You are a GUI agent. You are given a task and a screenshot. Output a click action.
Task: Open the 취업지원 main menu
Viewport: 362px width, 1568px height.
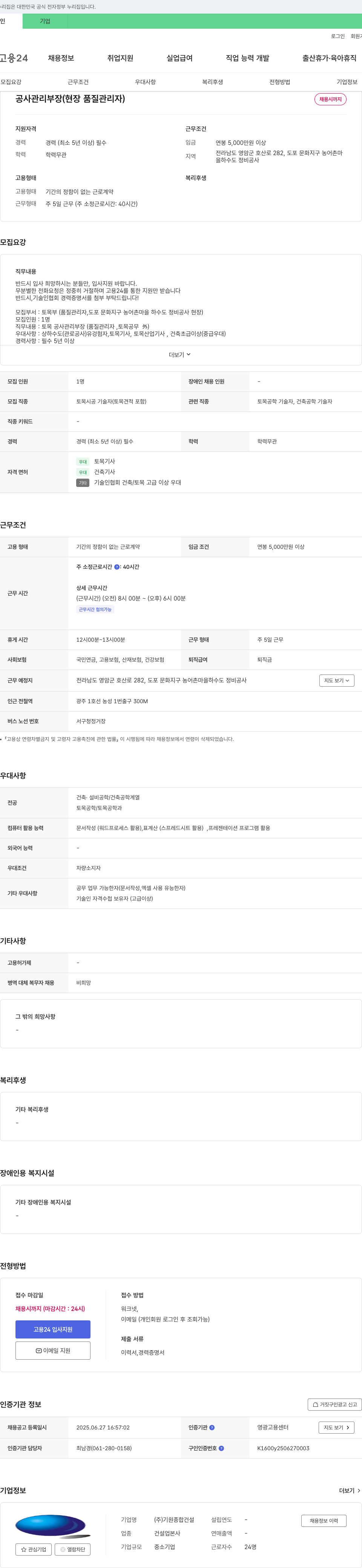120,59
